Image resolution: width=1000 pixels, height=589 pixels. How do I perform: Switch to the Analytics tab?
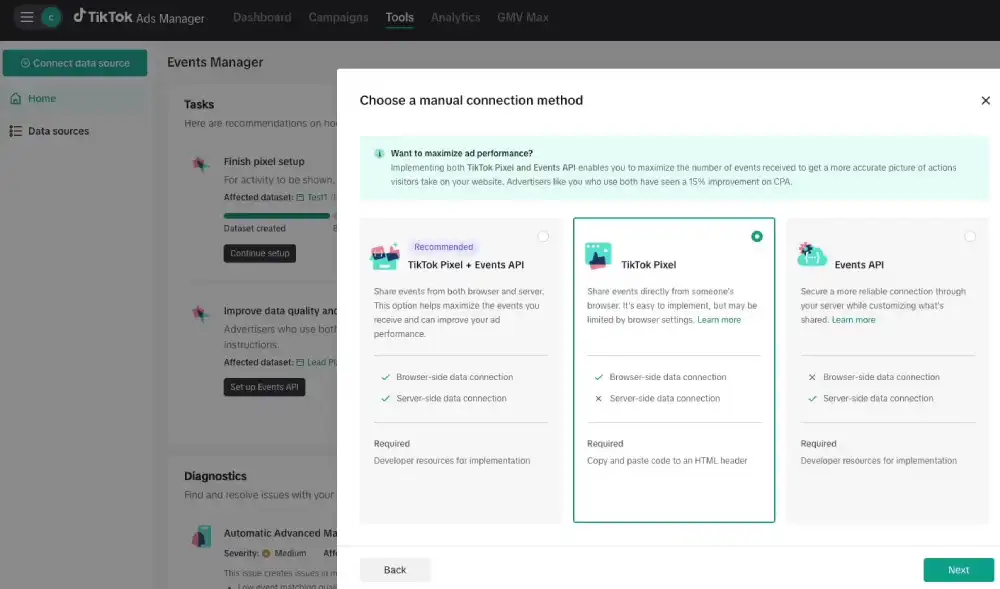click(455, 18)
